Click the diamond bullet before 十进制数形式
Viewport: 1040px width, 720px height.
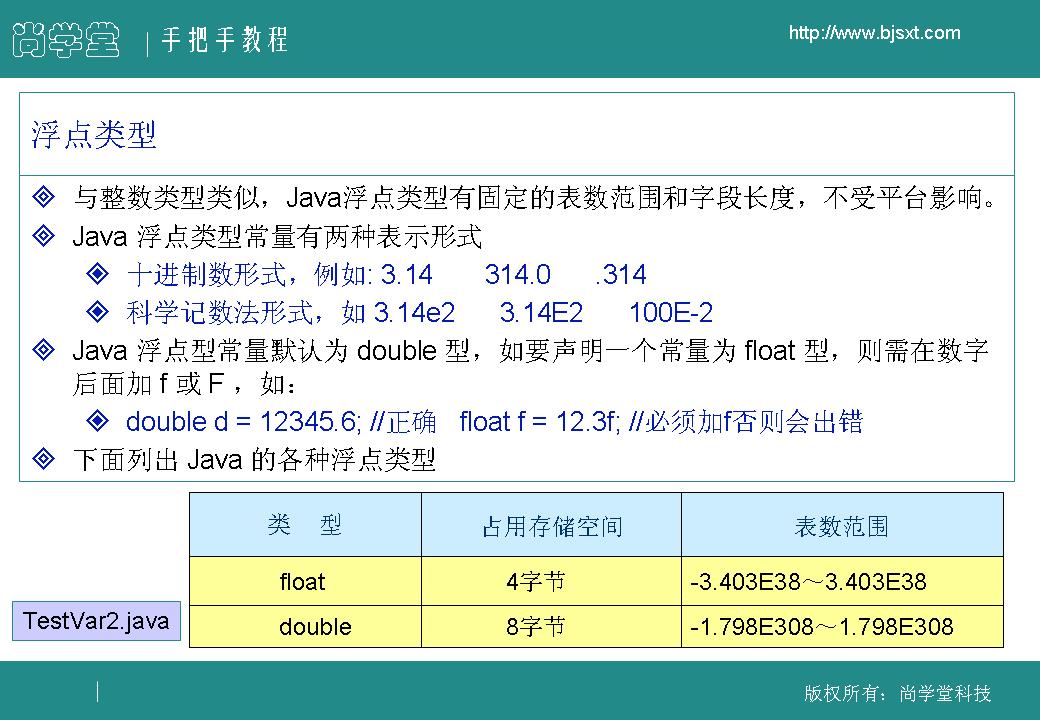(98, 274)
